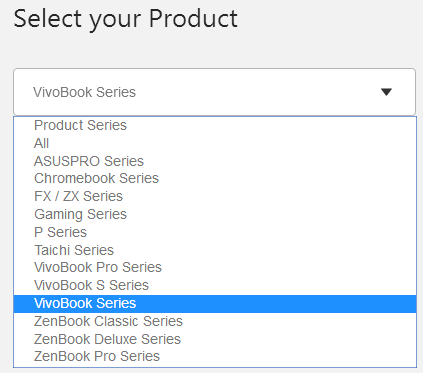
Task: Select the Product Series placeholder option
Action: coord(215,125)
